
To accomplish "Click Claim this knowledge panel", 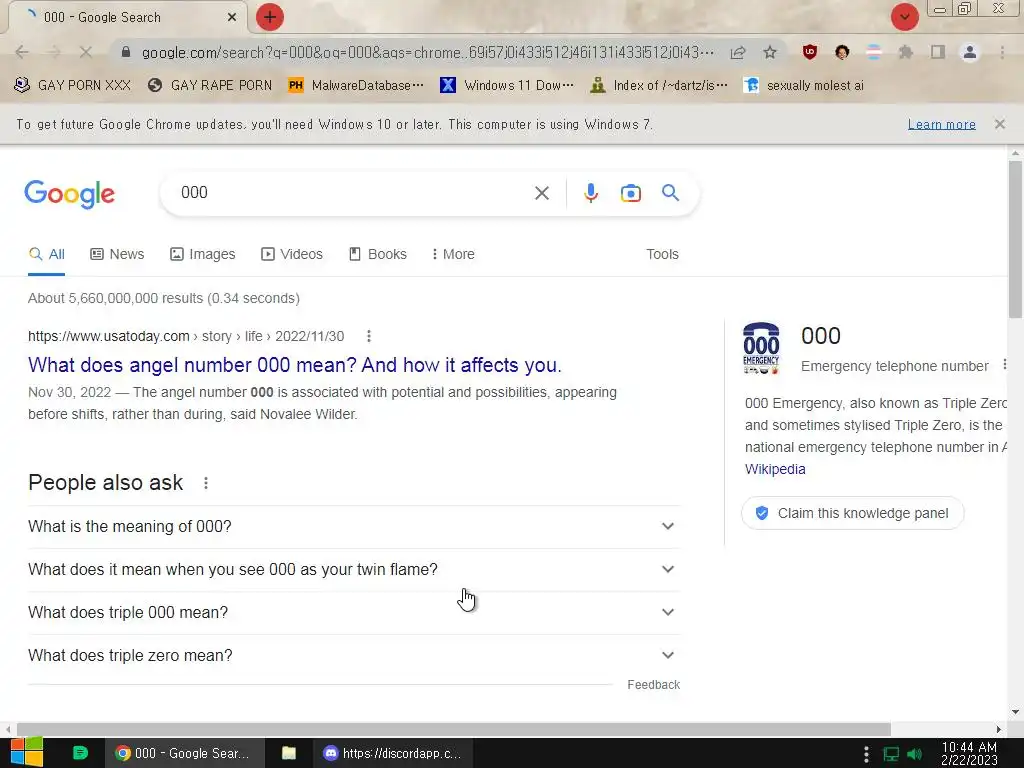I will tap(852, 513).
